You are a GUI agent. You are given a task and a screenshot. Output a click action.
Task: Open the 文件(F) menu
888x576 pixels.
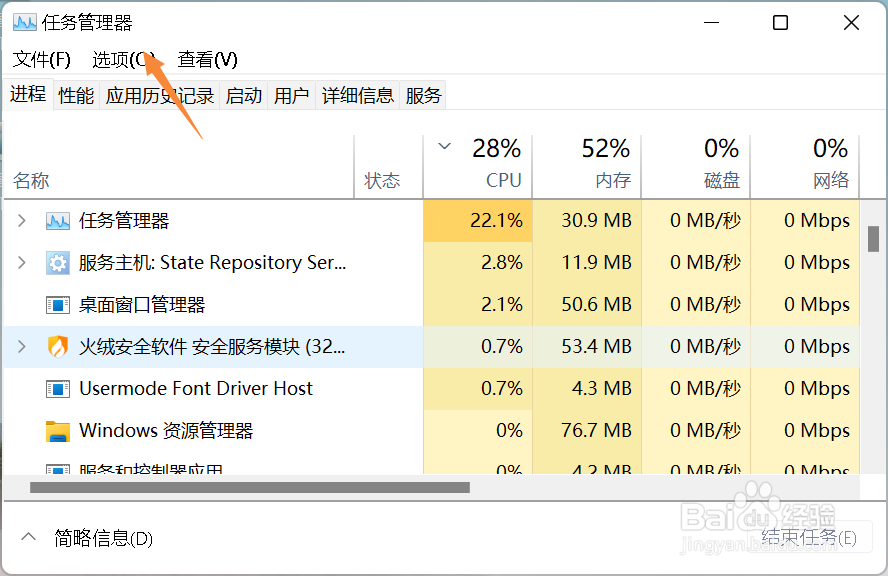41,59
